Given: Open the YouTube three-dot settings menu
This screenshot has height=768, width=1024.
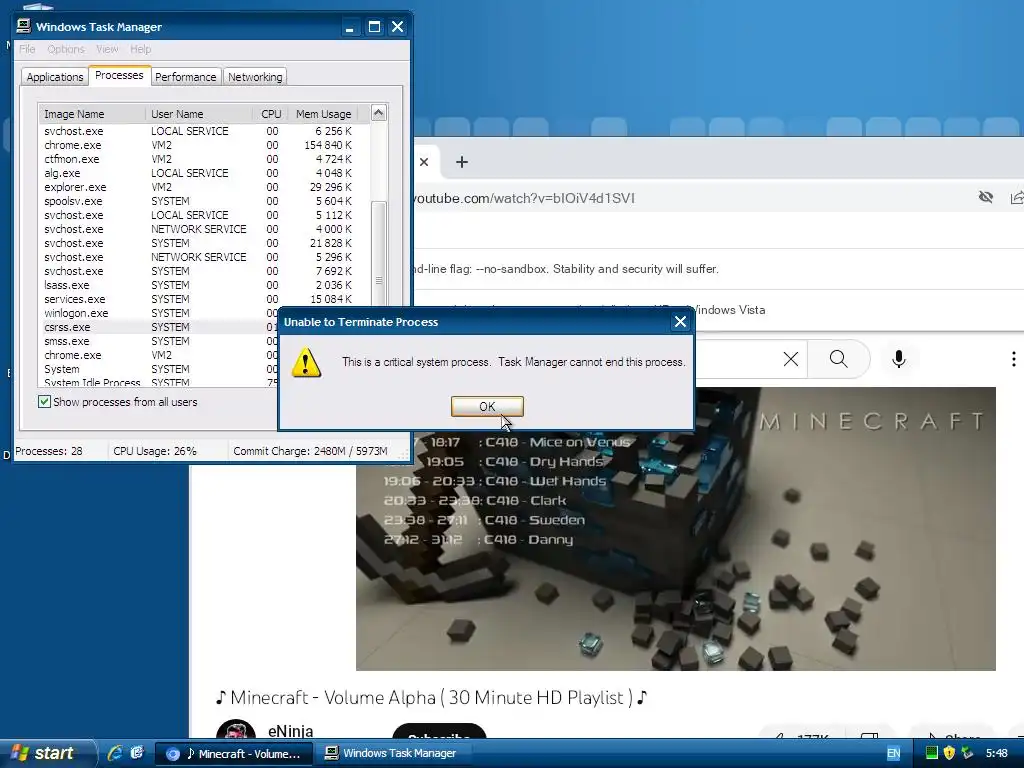Looking at the screenshot, I should click(1013, 359).
